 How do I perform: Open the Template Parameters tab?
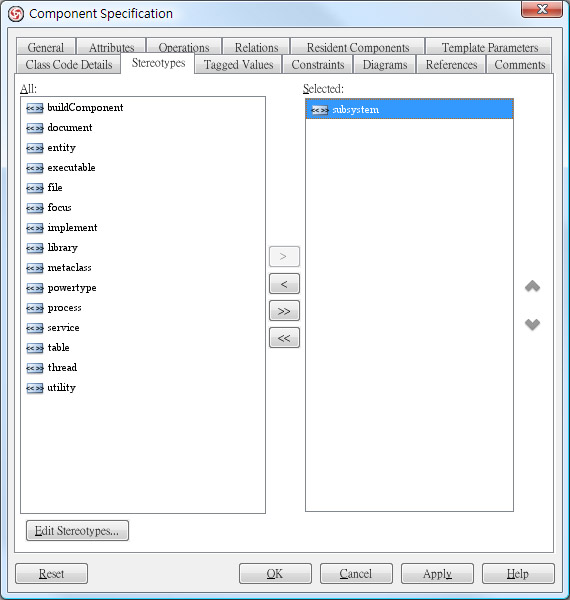click(490, 47)
